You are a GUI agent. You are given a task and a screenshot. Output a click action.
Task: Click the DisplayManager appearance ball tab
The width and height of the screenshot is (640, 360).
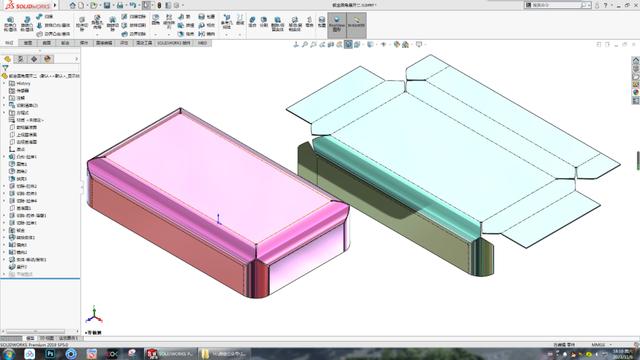47,59
